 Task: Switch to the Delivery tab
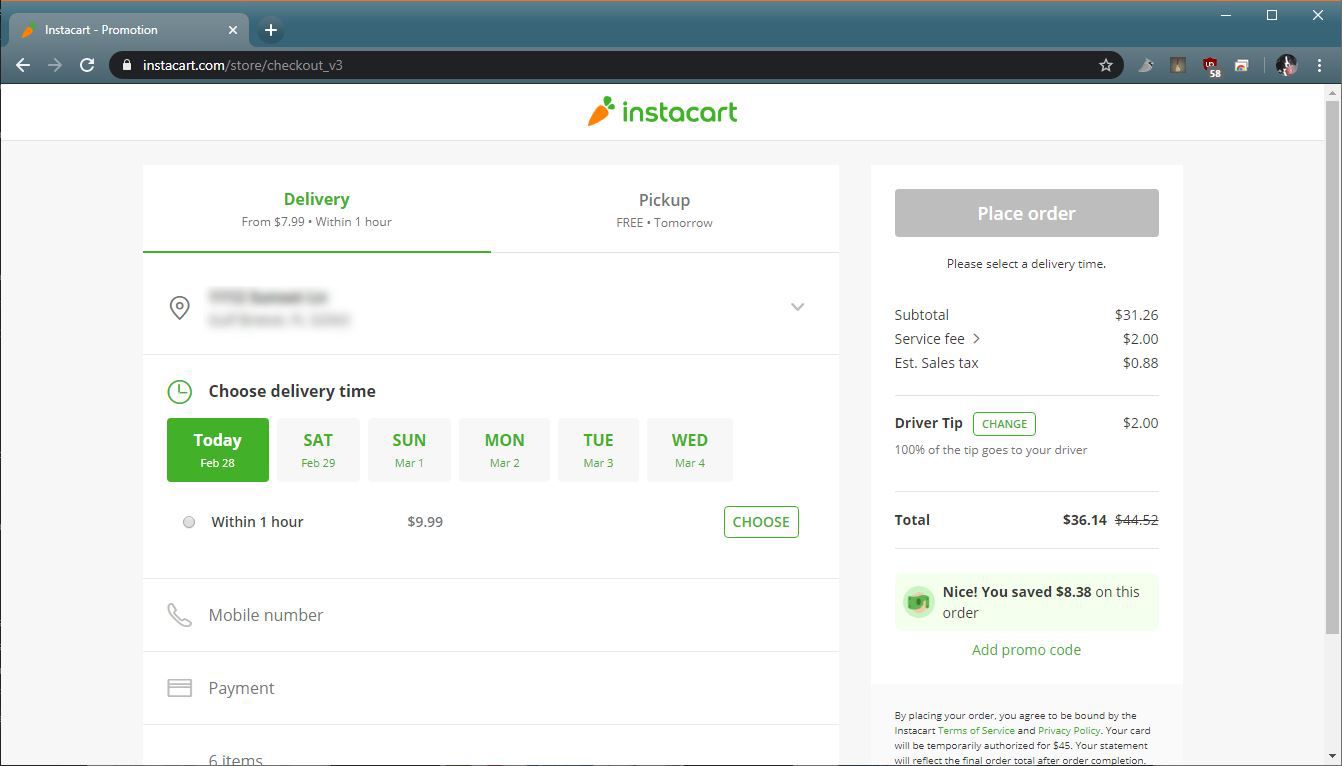(x=316, y=209)
